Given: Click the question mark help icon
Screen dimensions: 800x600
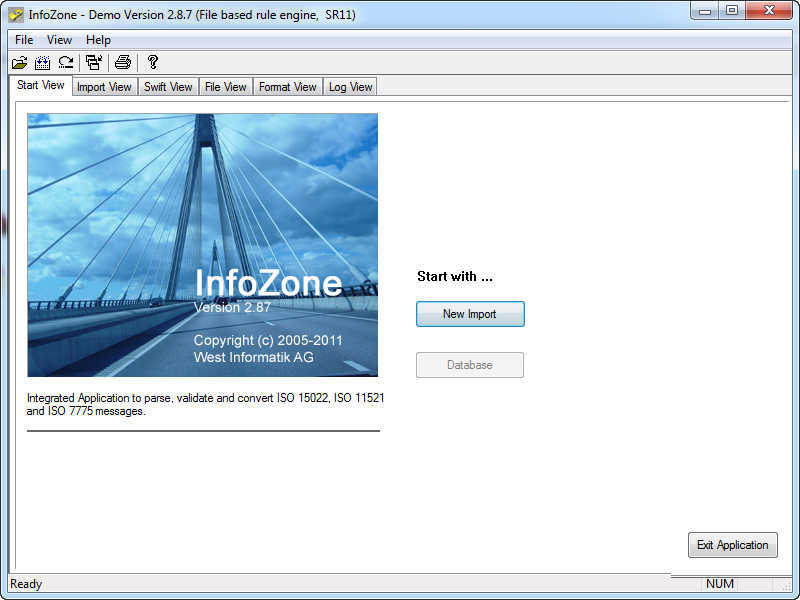Looking at the screenshot, I should point(152,63).
